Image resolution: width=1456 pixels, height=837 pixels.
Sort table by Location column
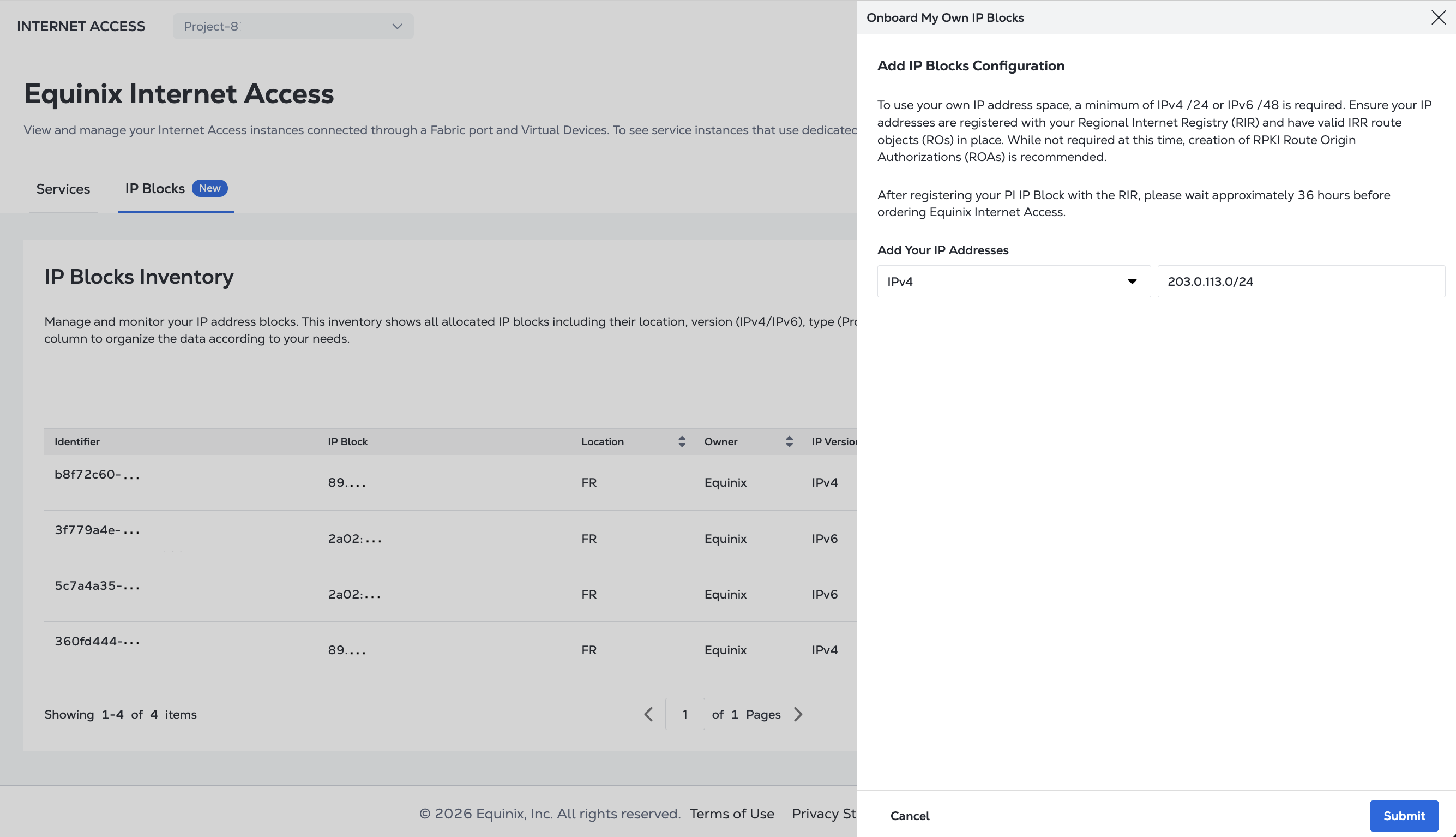(682, 441)
